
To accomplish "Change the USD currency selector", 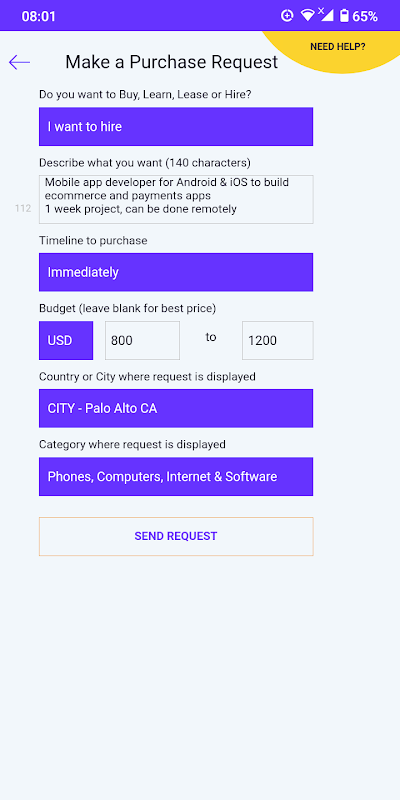I will coord(66,340).
